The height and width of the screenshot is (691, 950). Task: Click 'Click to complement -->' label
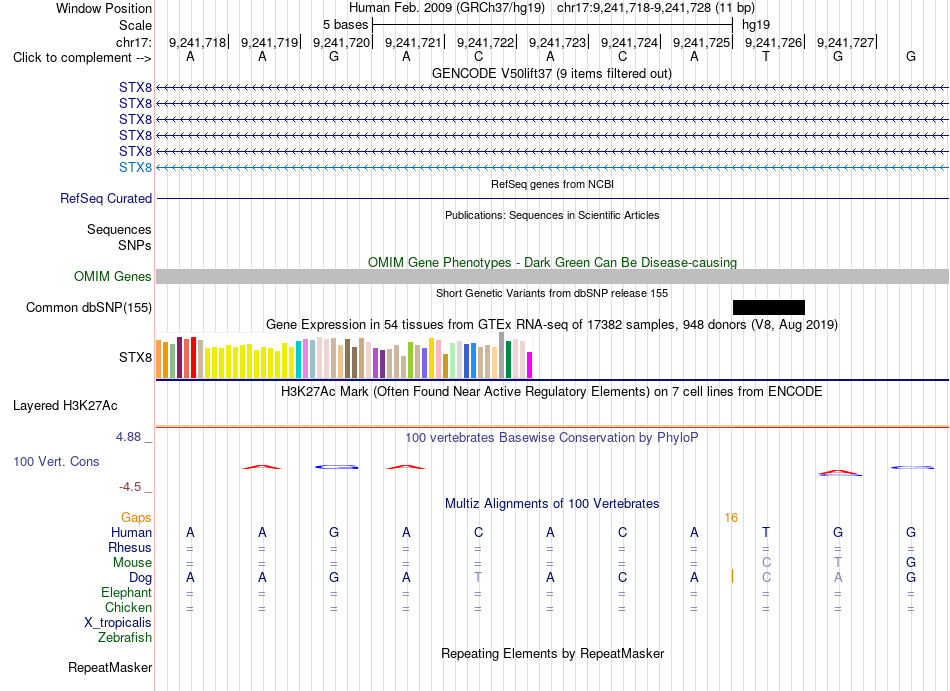tap(82, 58)
